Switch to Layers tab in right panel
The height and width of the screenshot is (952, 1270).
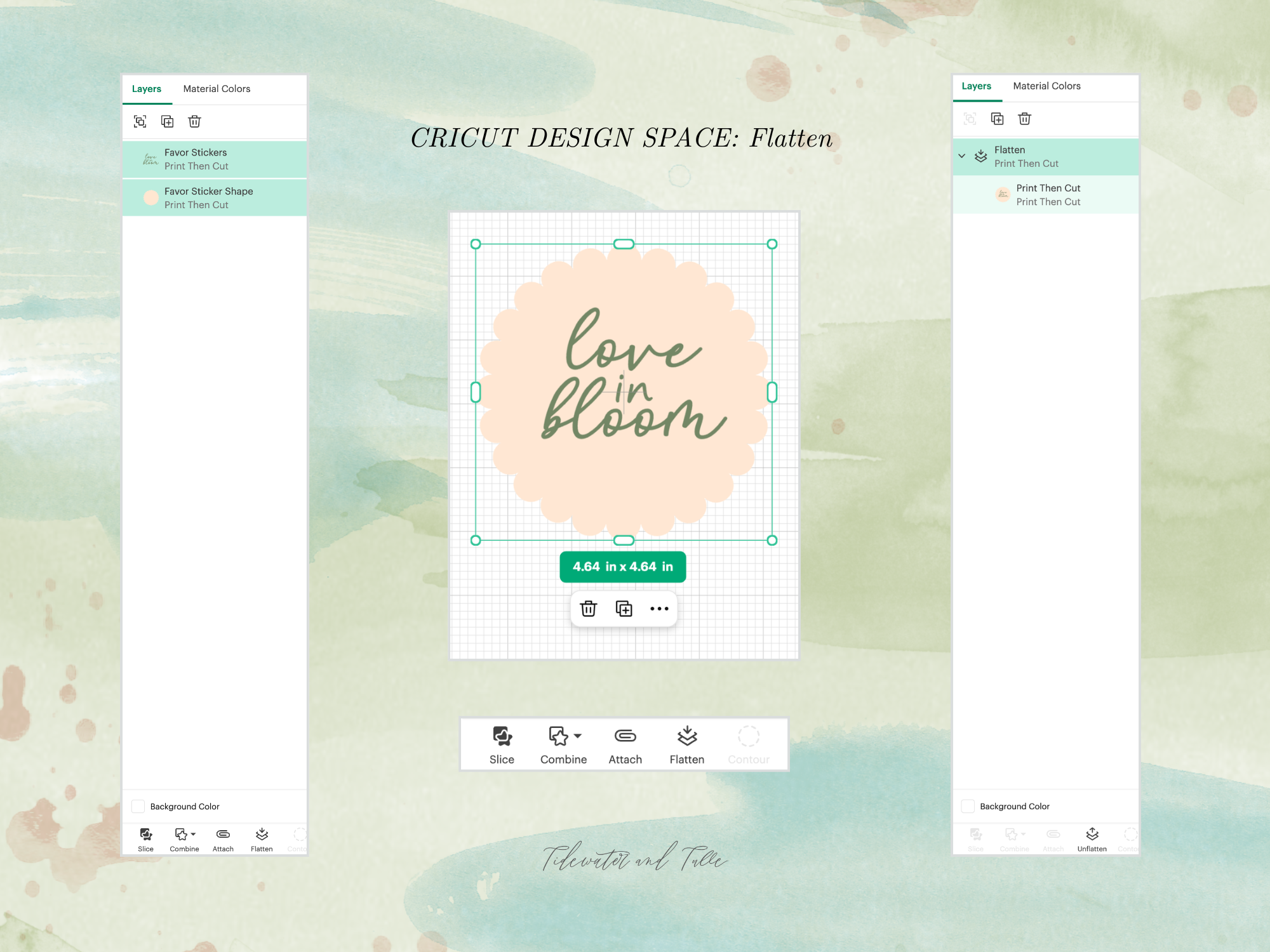[977, 86]
